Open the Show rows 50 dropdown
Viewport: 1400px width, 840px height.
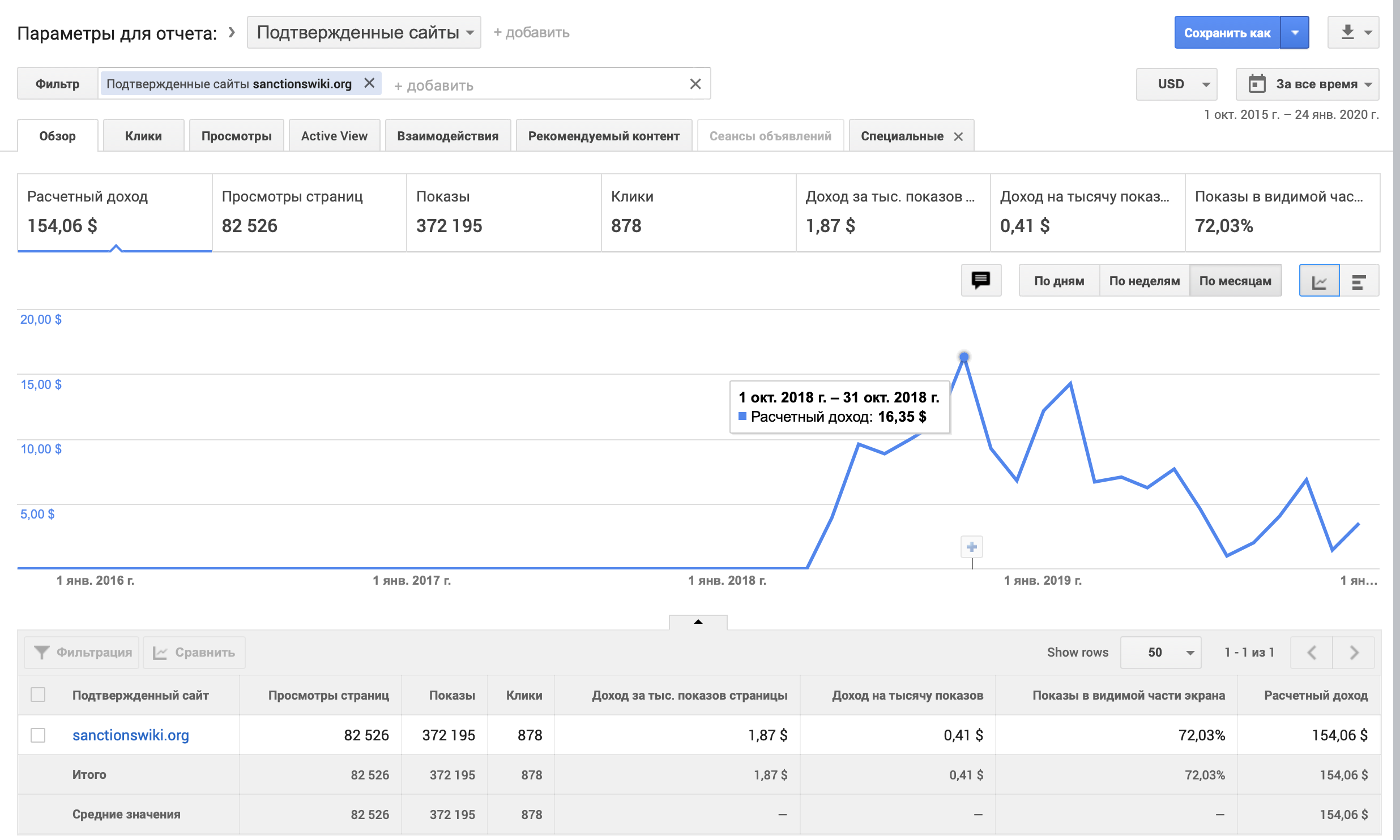(1160, 652)
